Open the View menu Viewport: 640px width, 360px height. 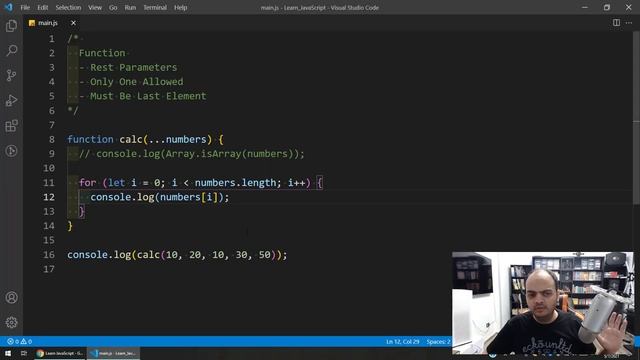pos(95,7)
